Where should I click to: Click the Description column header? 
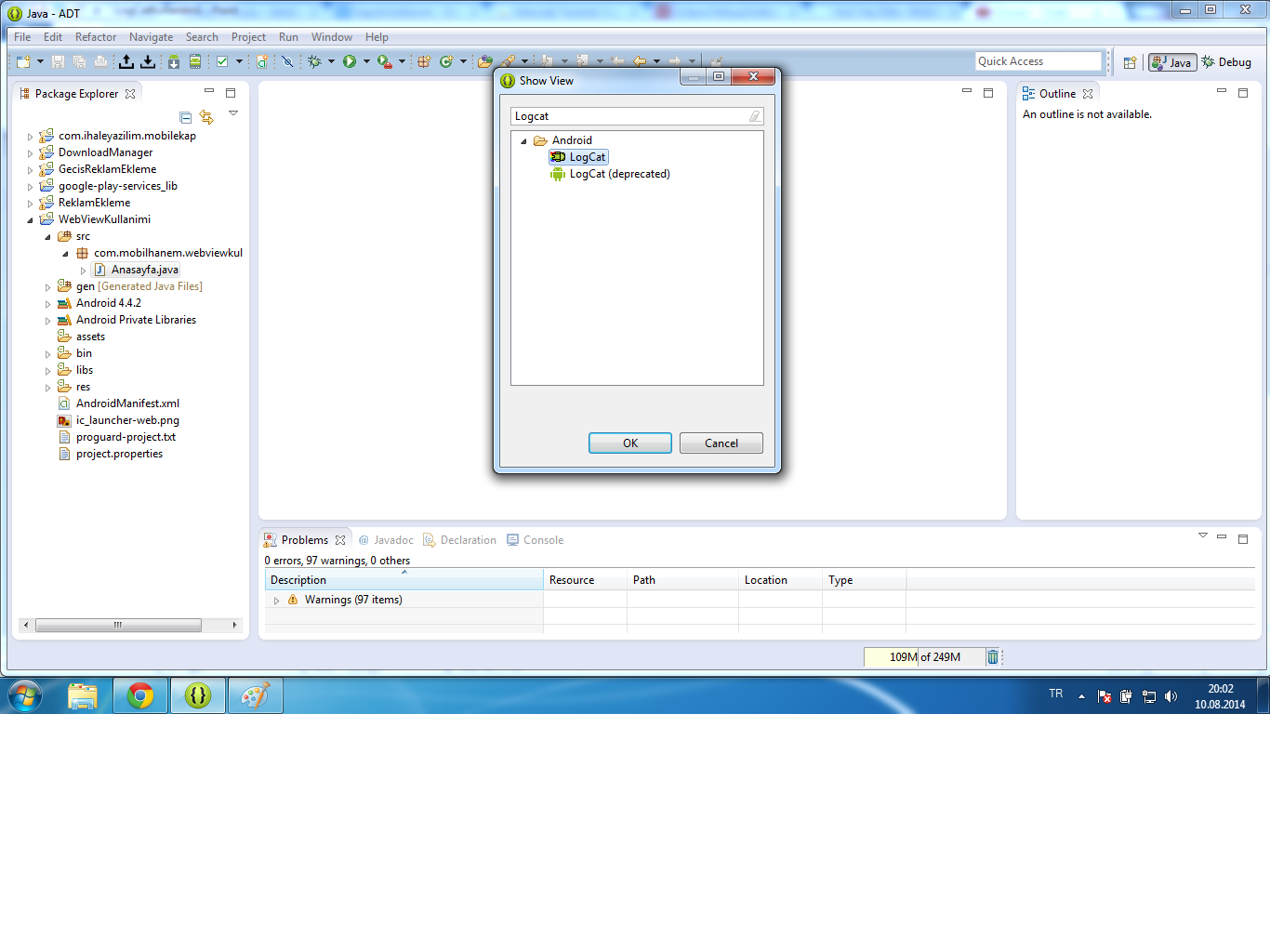[403, 580]
